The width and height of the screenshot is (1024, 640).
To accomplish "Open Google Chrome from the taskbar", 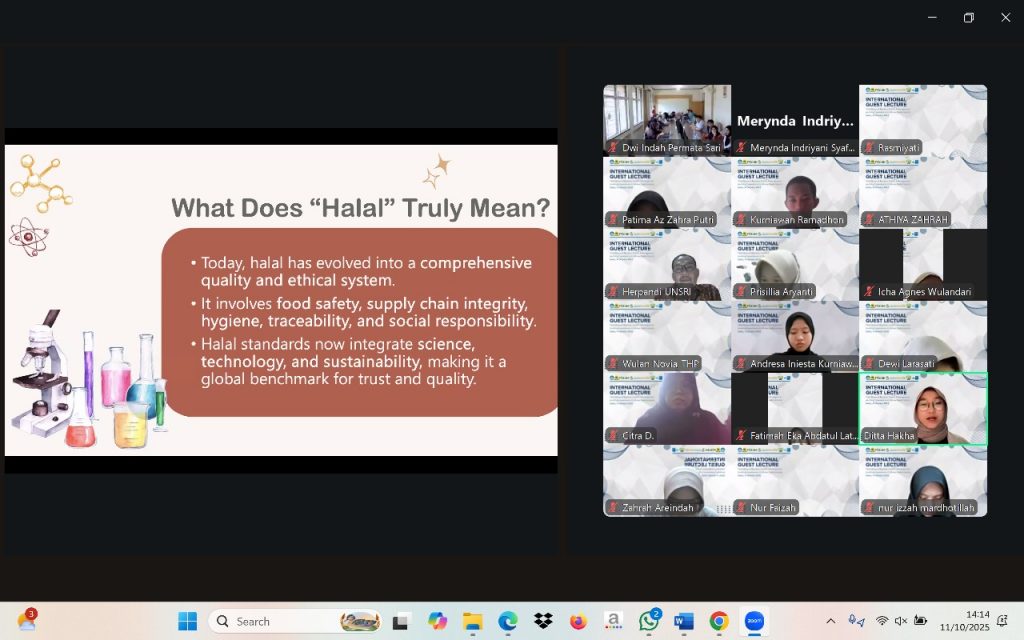I will pos(719,621).
